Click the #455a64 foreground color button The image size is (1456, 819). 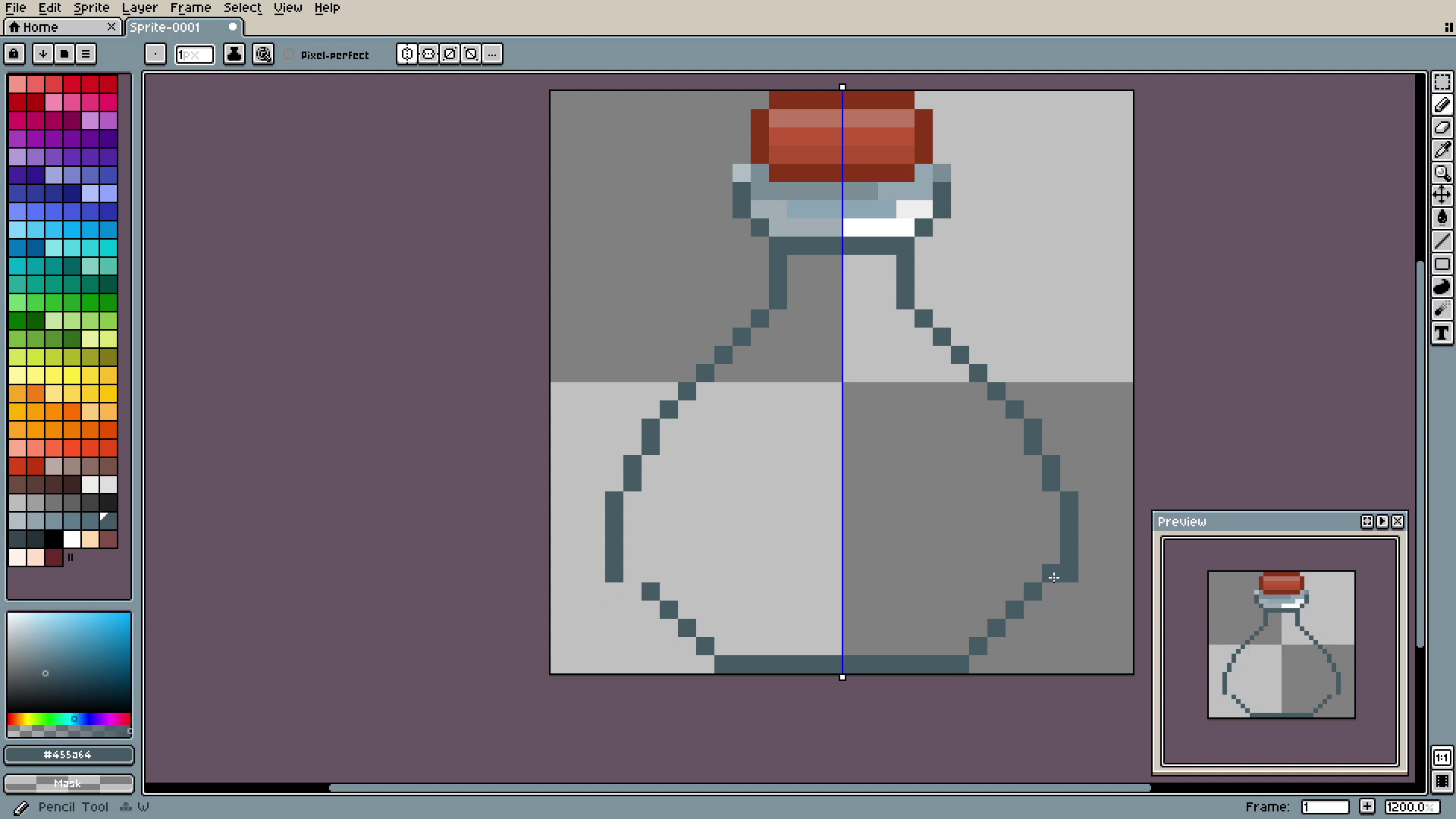tap(68, 755)
